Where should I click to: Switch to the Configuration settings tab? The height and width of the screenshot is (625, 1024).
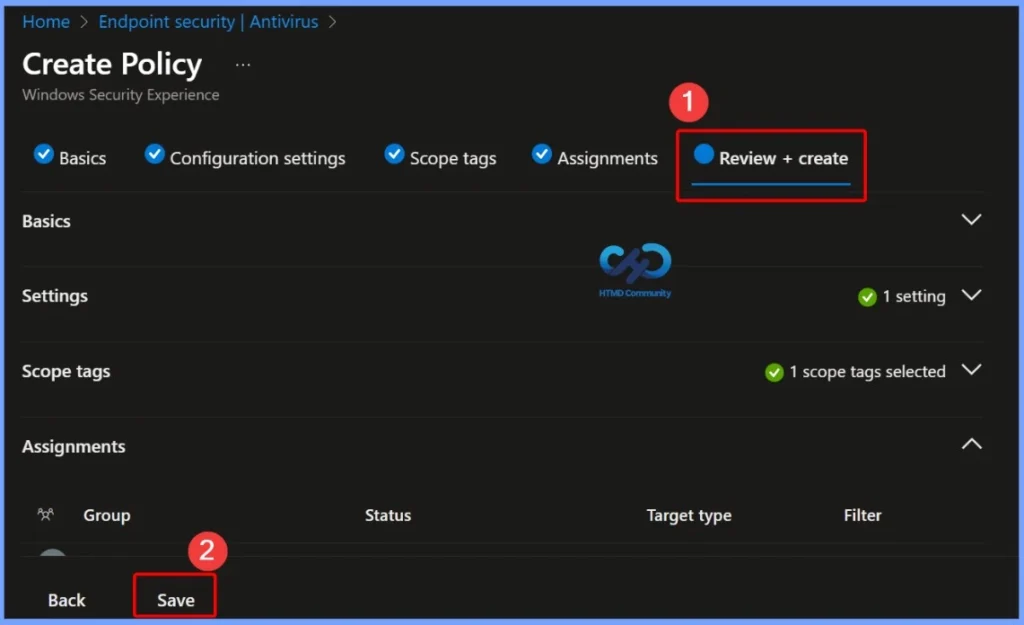pos(258,157)
